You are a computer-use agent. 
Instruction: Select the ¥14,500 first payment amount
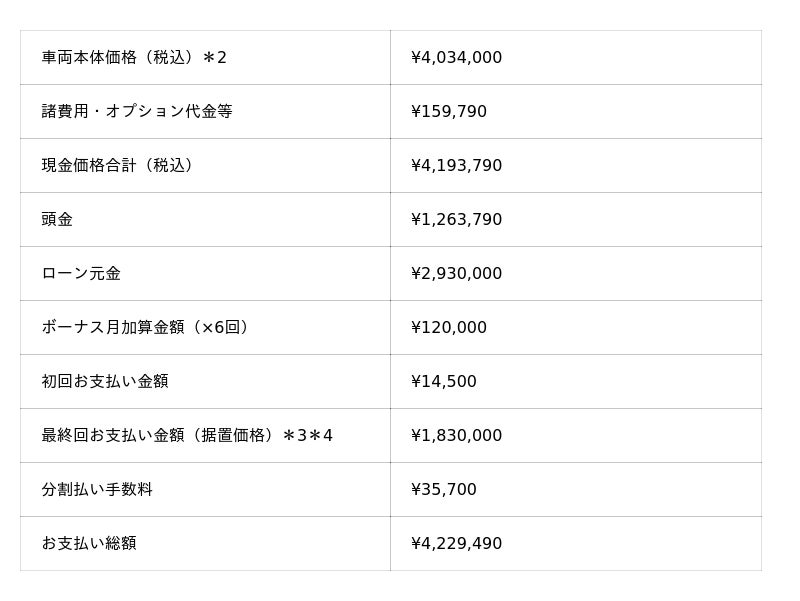coord(443,382)
